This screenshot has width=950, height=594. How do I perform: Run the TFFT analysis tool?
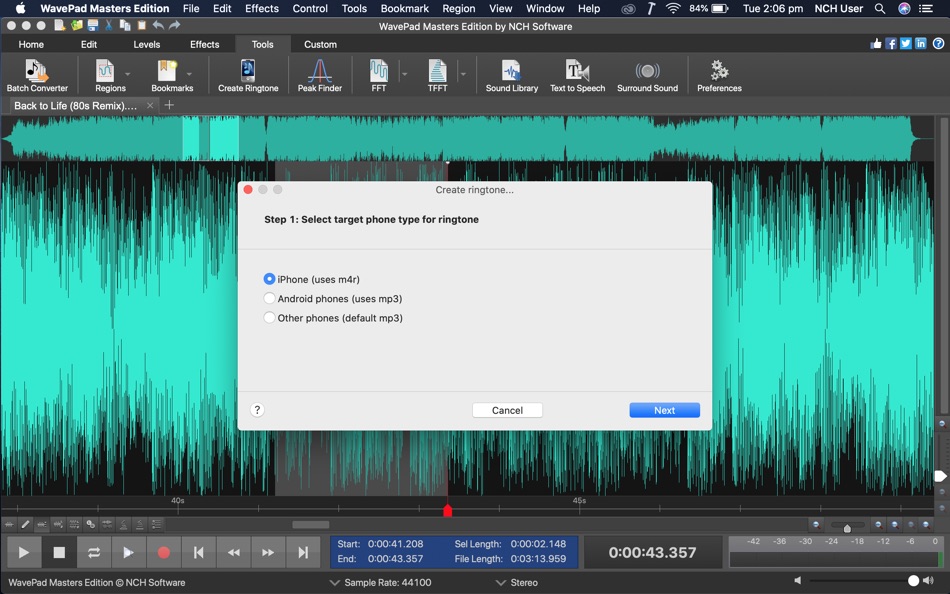click(437, 76)
